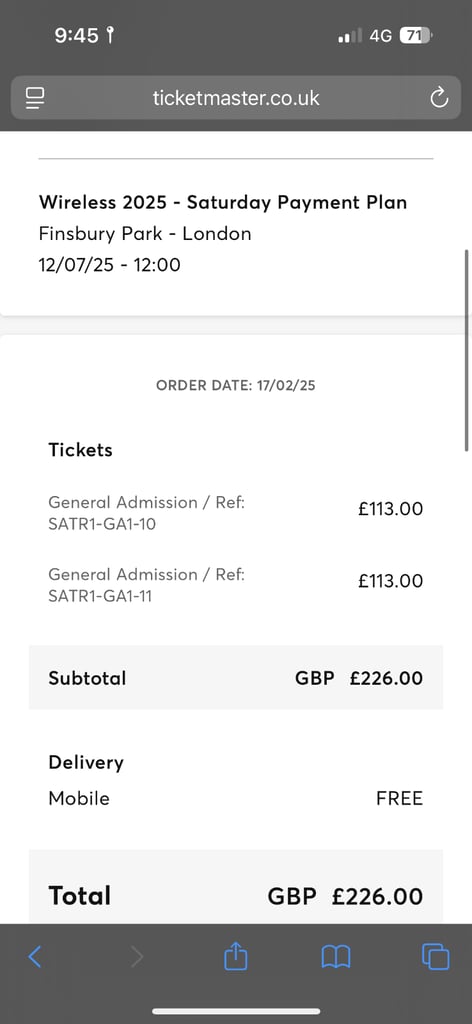Go back with the left arrow
This screenshot has width=472, height=1024.
(35, 957)
